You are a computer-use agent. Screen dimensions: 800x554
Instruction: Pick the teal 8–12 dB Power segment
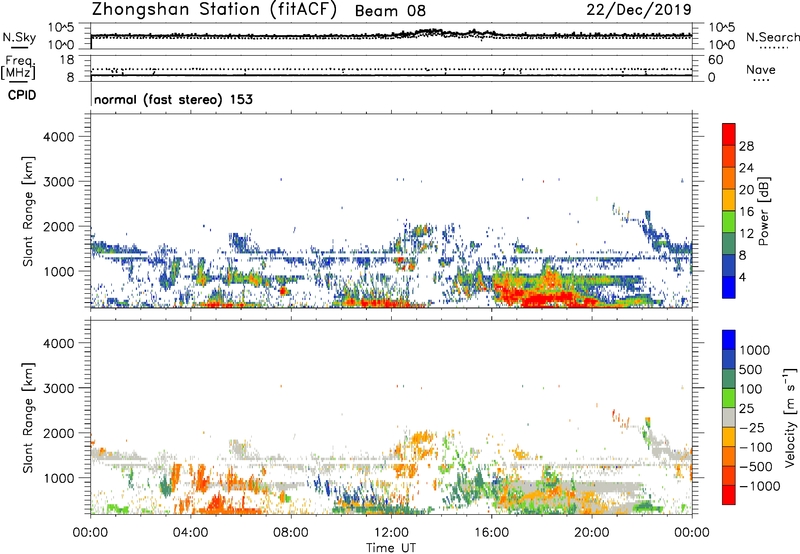click(x=729, y=244)
